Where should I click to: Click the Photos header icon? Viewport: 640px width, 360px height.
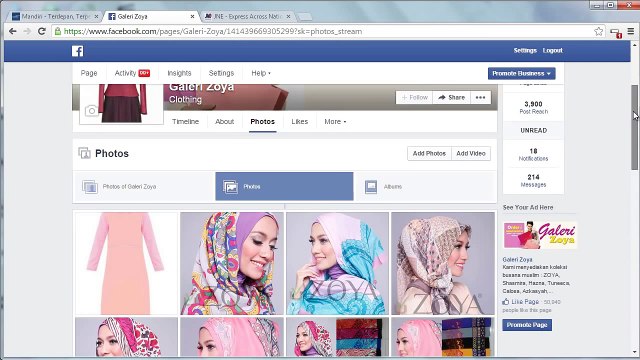pyautogui.click(x=84, y=153)
